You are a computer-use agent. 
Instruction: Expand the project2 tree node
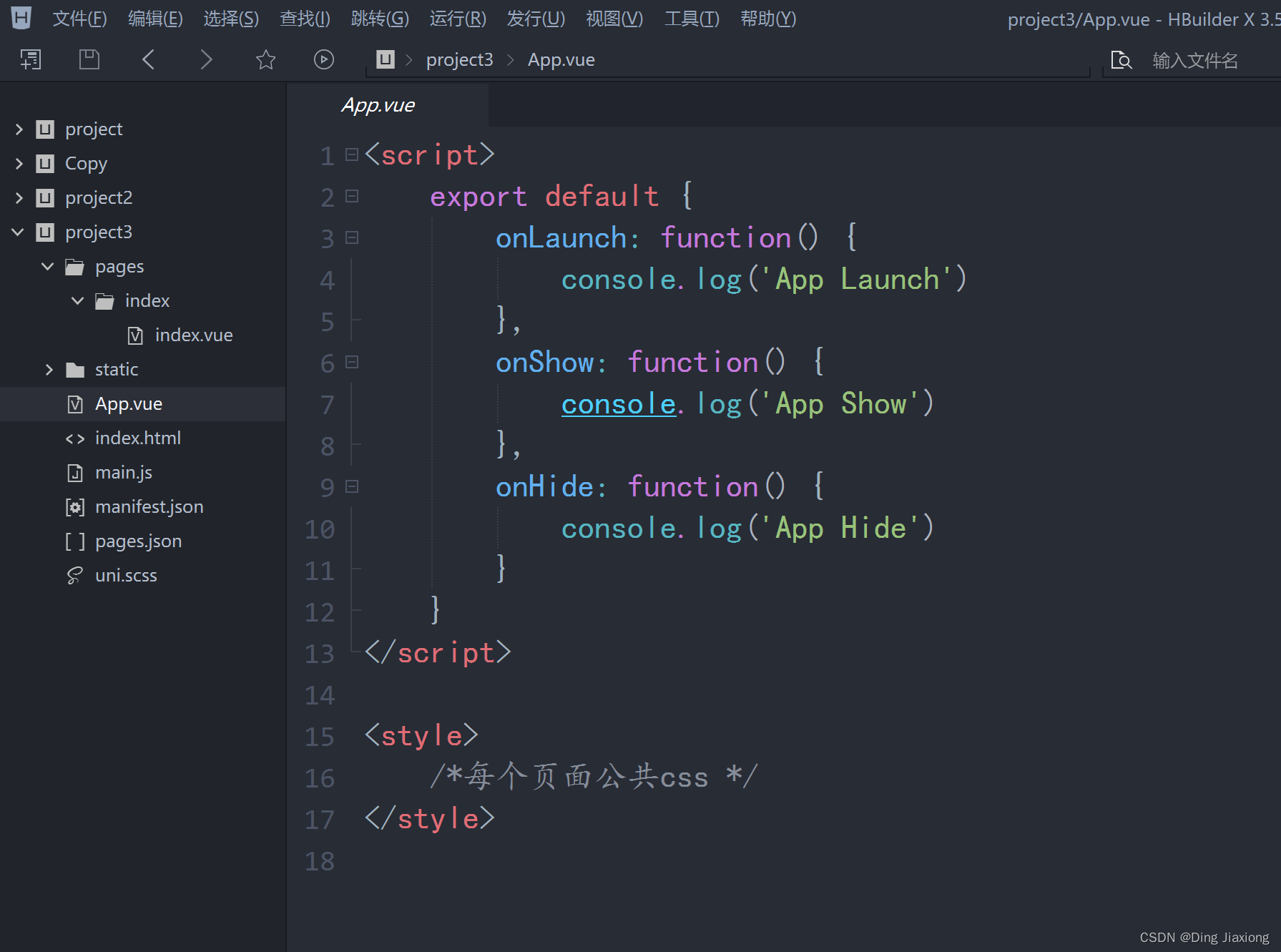(x=19, y=198)
